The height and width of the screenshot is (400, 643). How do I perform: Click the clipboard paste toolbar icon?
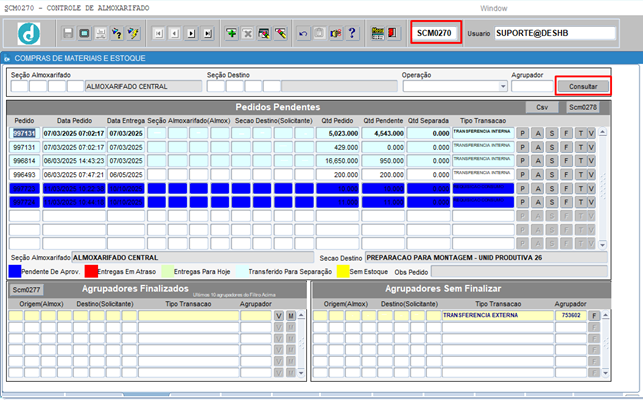coord(319,33)
